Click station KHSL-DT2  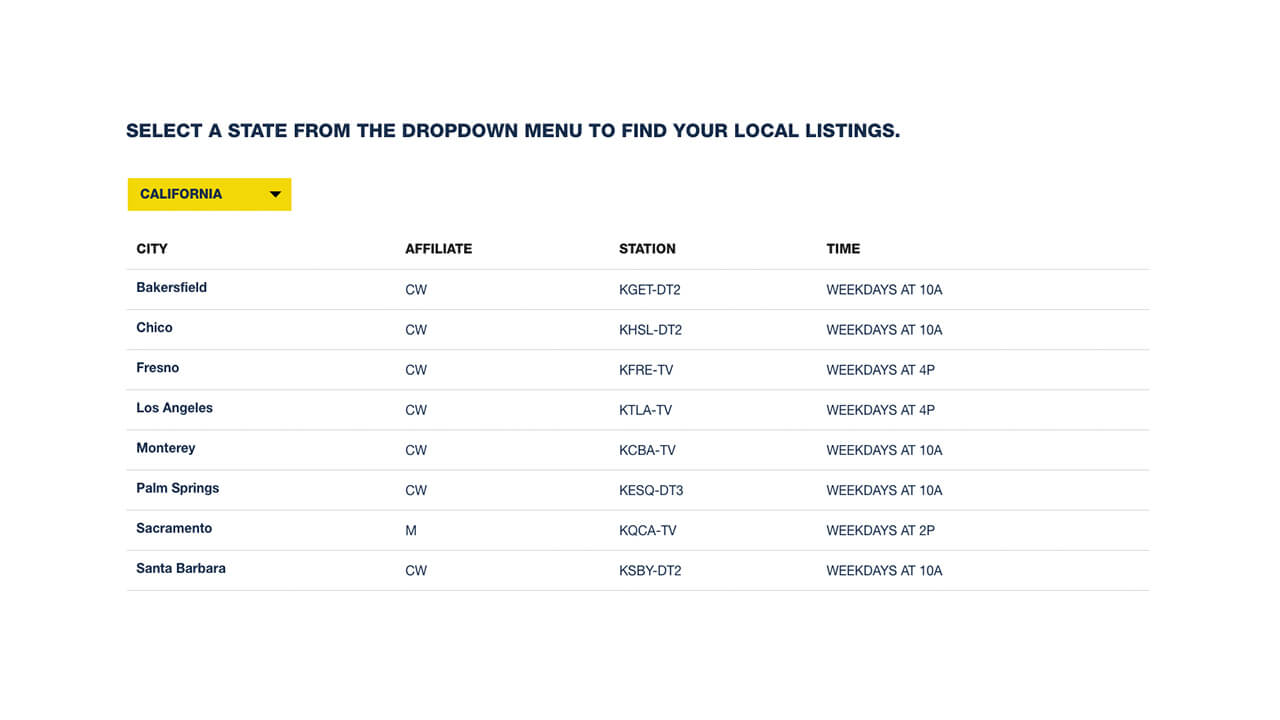(650, 330)
